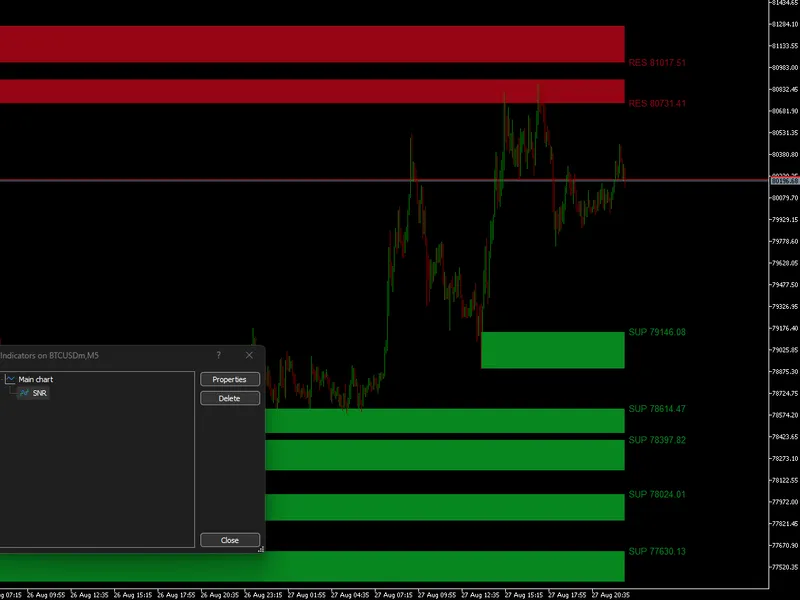Click the 81284.10 price axis label
800x600 pixels.
(x=785, y=24)
